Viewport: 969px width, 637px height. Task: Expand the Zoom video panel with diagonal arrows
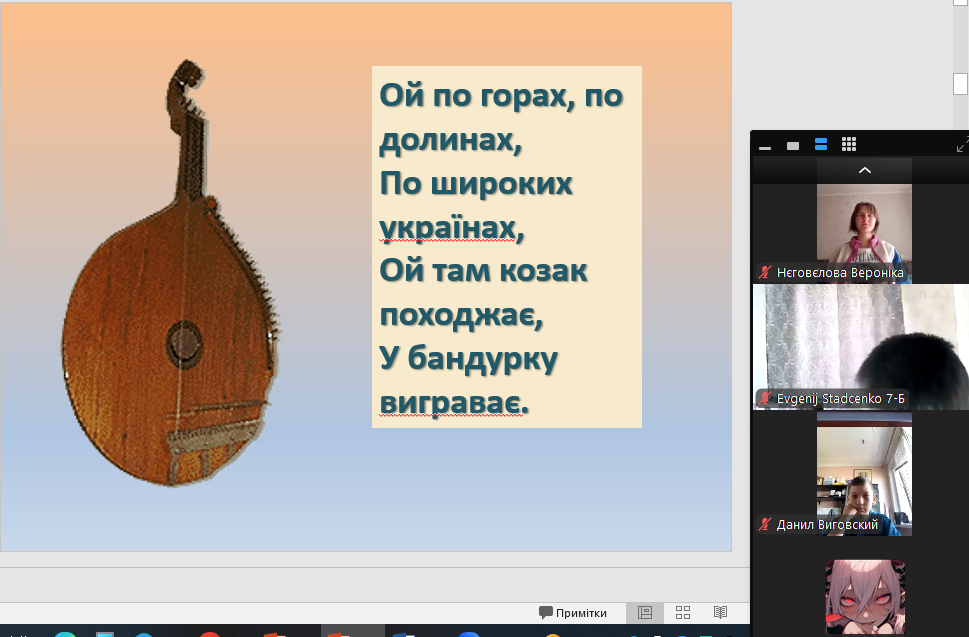coord(962,145)
